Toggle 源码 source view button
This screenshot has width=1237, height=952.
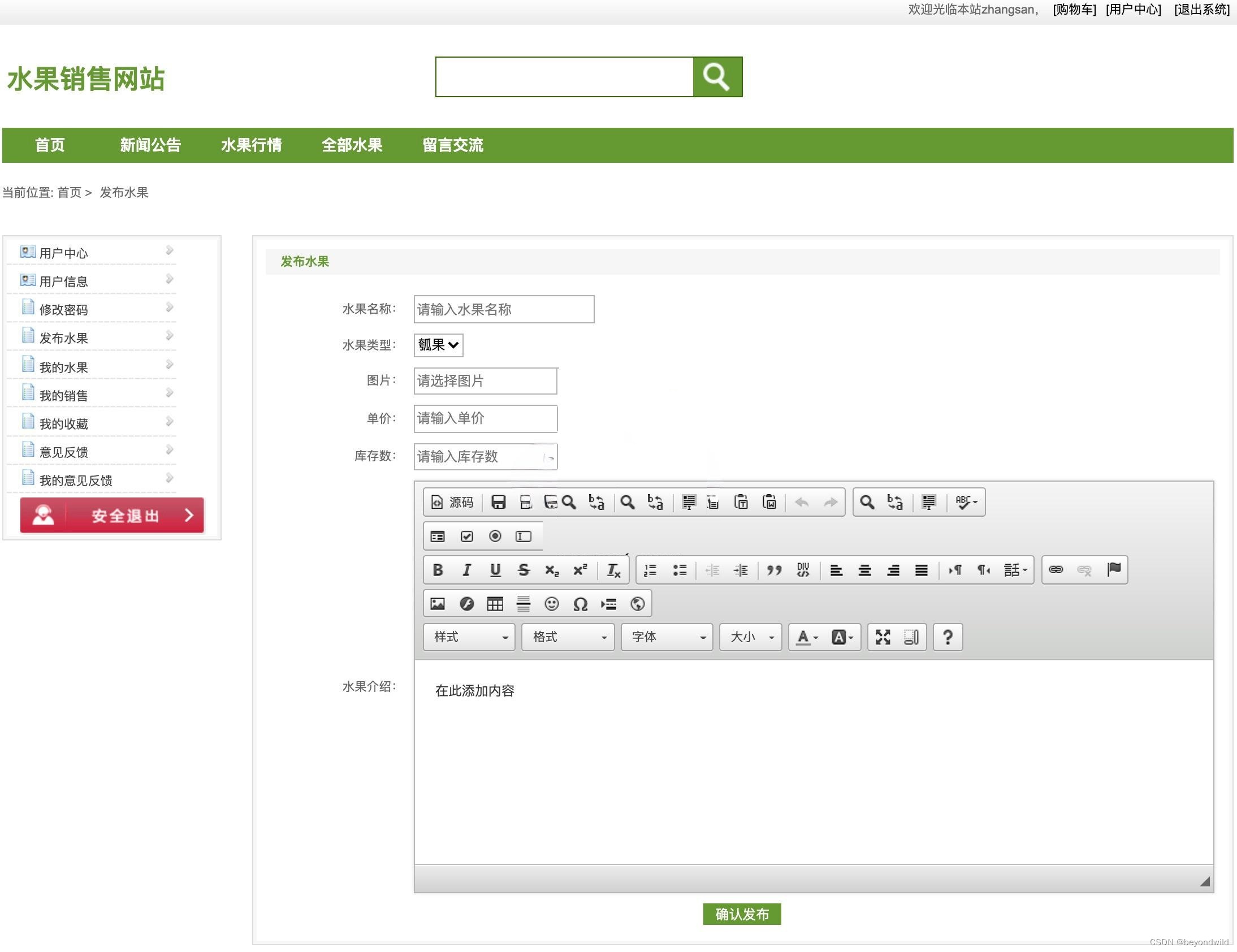(452, 503)
